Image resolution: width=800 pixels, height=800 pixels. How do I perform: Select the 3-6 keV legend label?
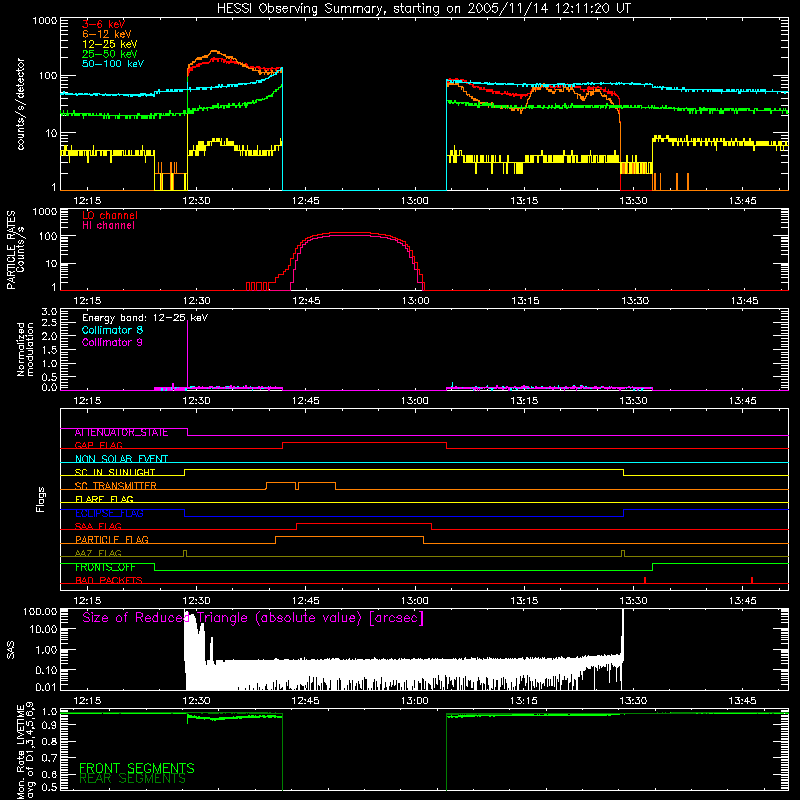103,24
